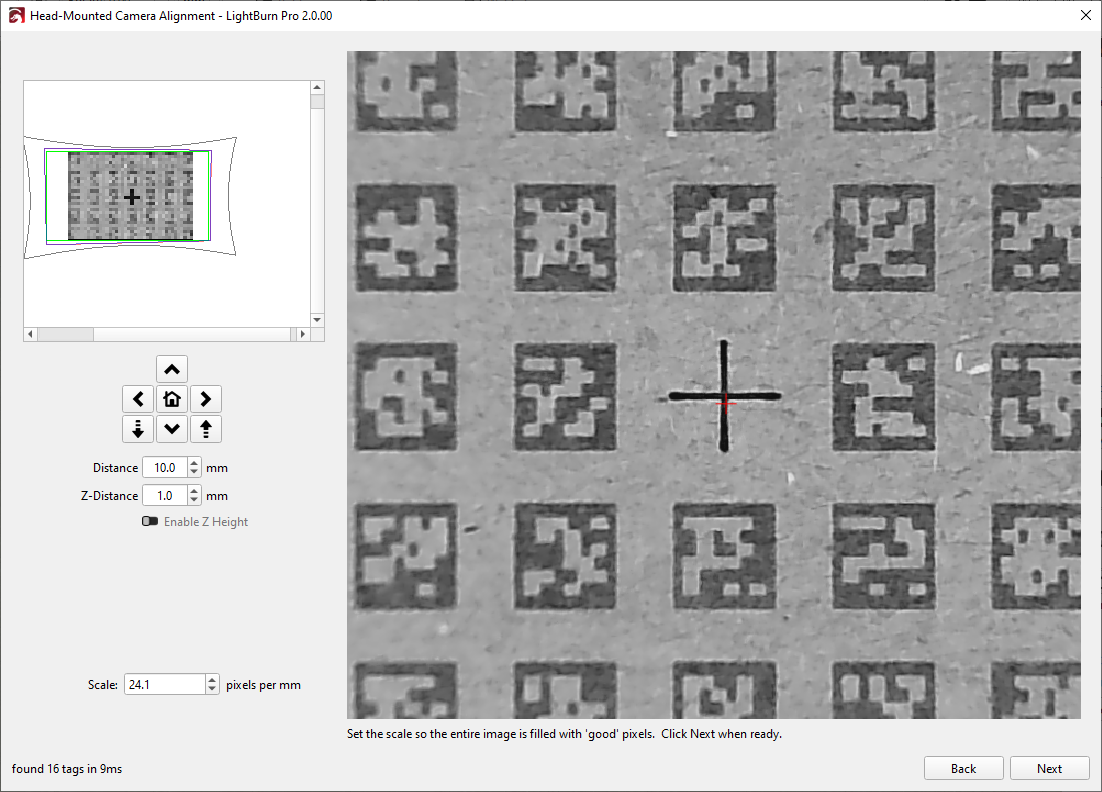
Task: Increase Distance value with up stepper
Action: pos(194,463)
